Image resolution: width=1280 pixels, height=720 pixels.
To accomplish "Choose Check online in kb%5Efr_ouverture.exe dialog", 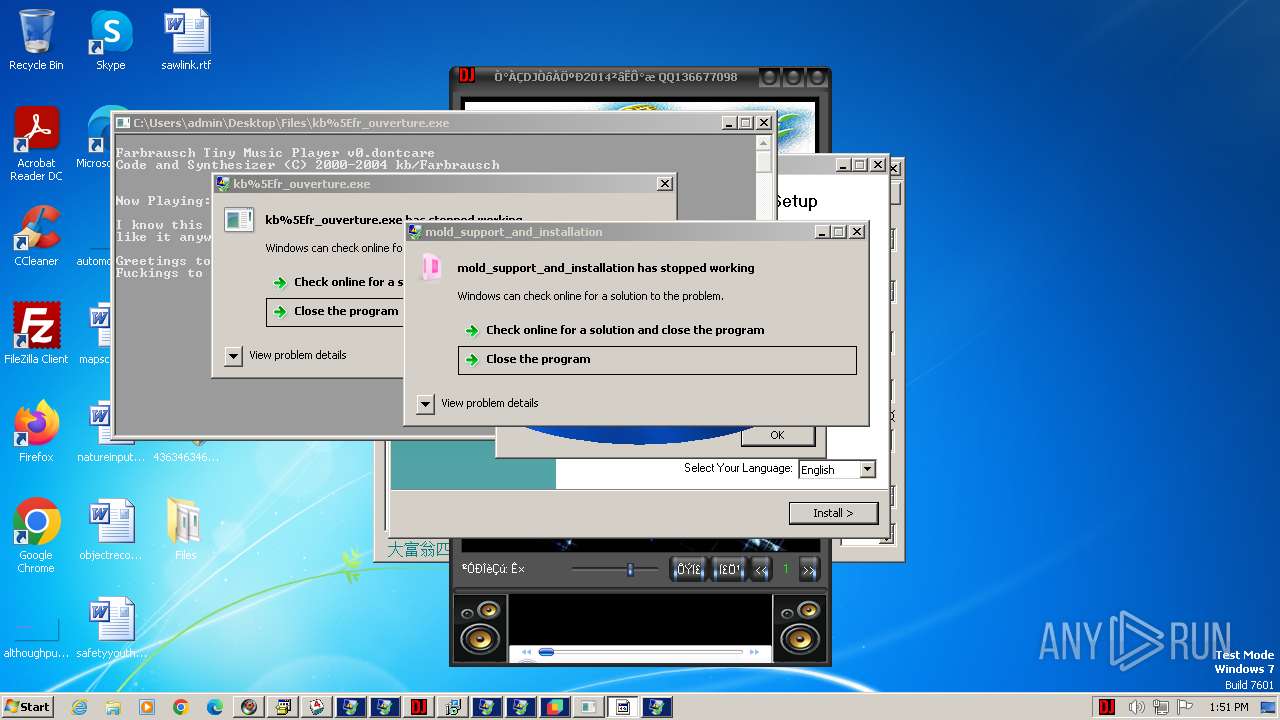I will [x=335, y=282].
